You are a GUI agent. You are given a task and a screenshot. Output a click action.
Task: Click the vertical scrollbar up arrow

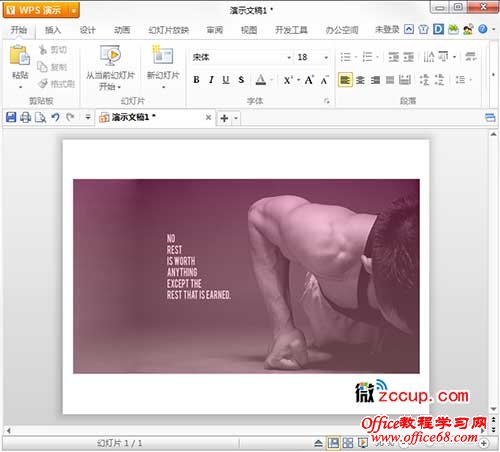(493, 134)
